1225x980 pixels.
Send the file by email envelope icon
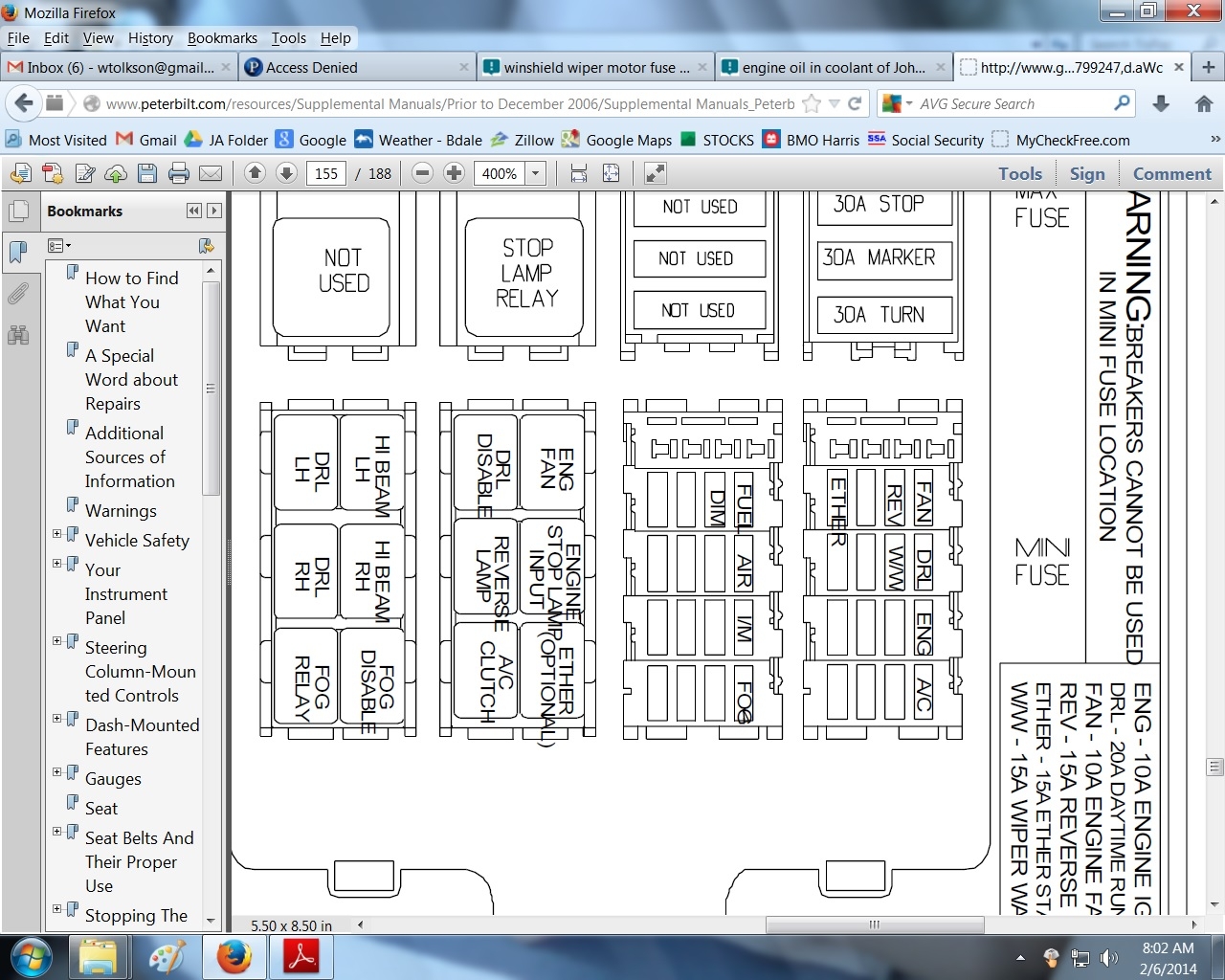point(211,173)
